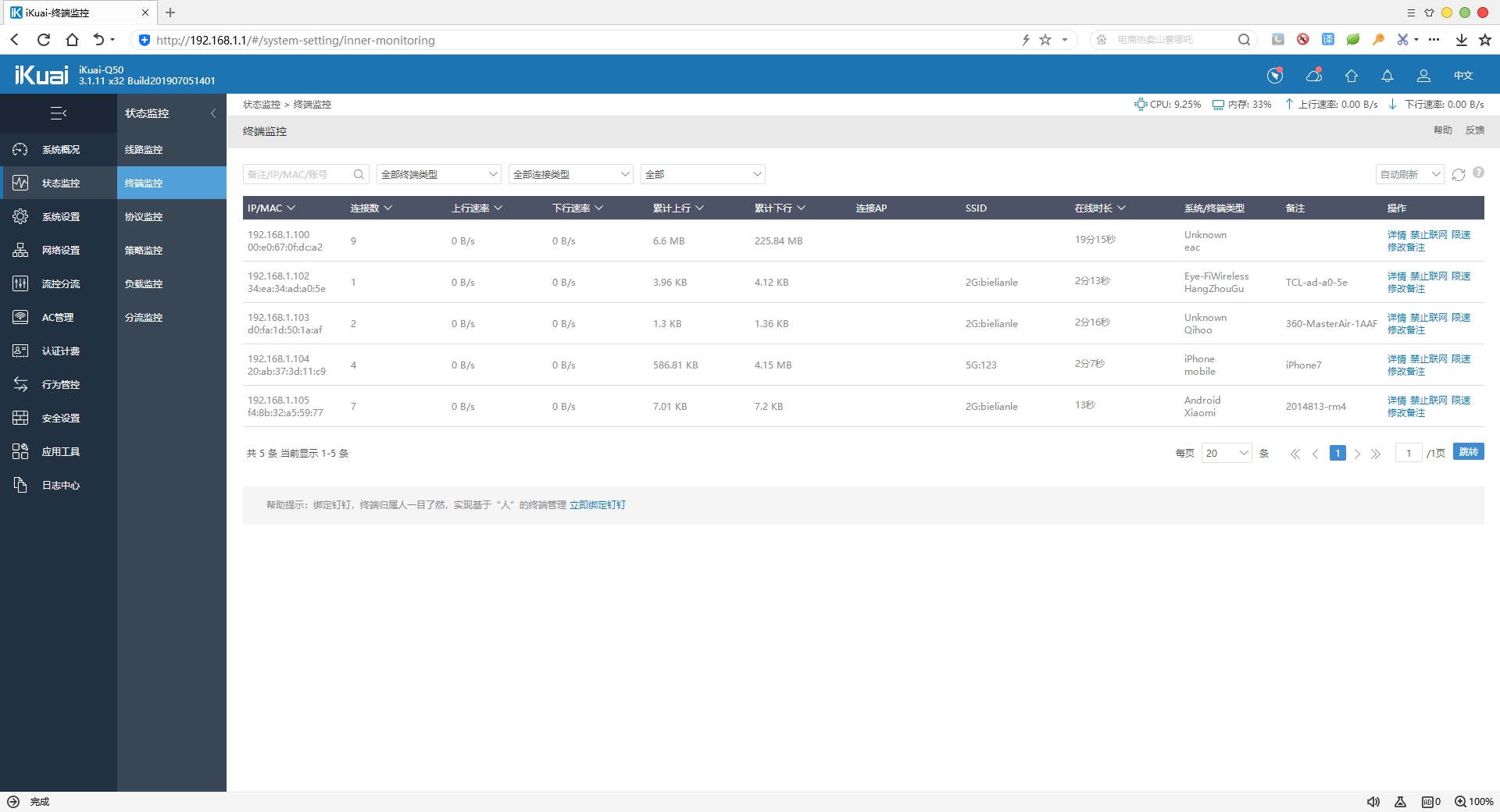Click the 状态监控 breadcrumb
The image size is (1500, 812).
(261, 105)
